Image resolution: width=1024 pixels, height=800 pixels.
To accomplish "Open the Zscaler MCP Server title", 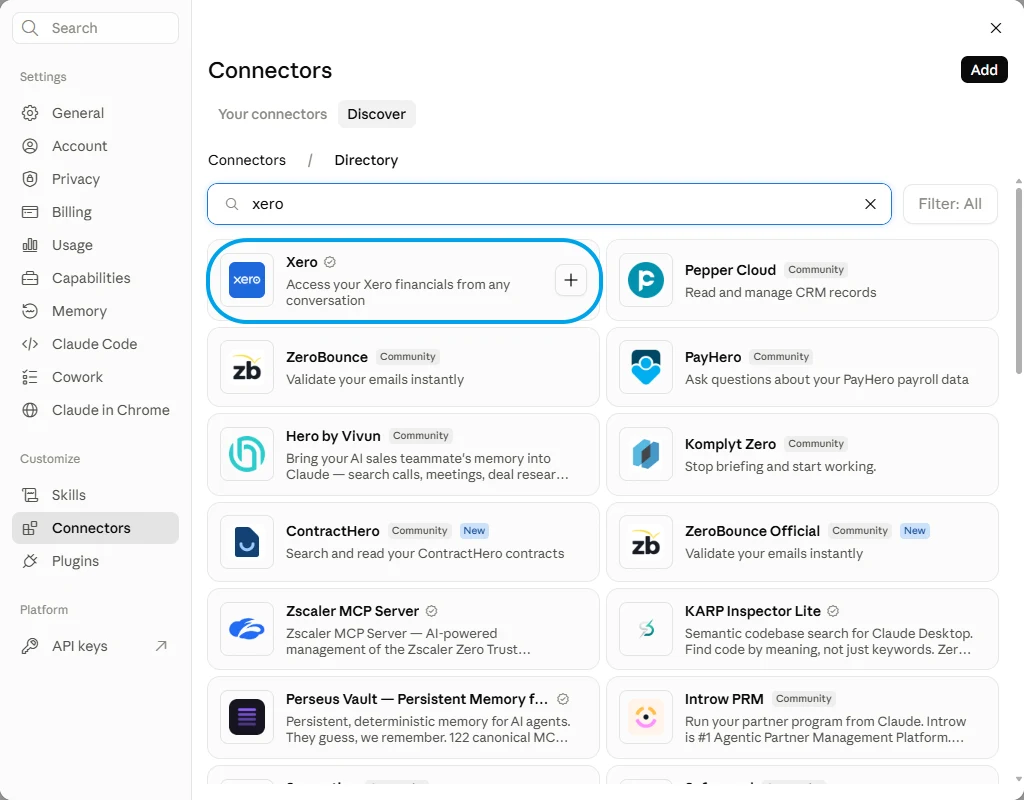I will click(352, 611).
